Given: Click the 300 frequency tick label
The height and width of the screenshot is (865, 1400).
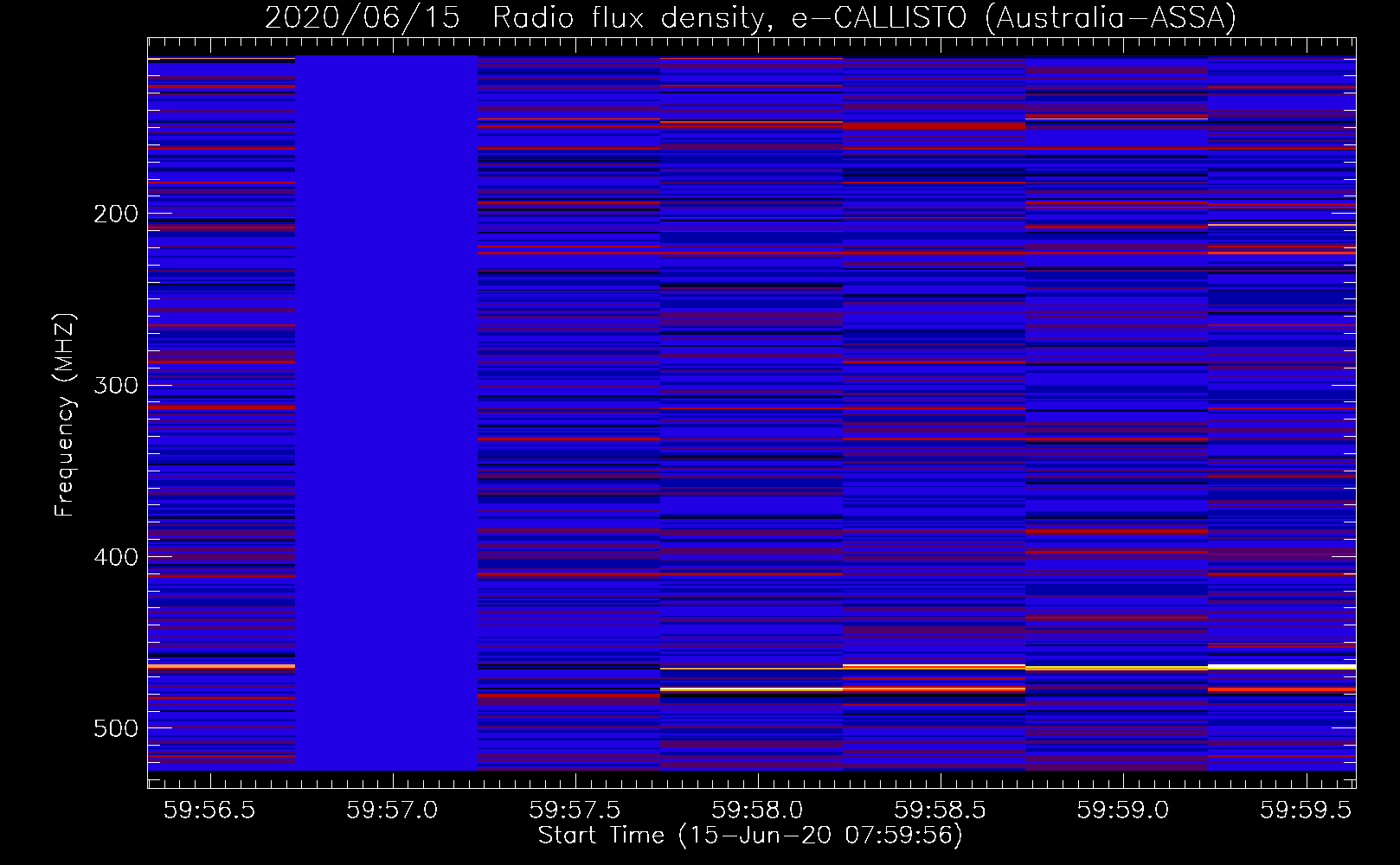Looking at the screenshot, I should 116,385.
